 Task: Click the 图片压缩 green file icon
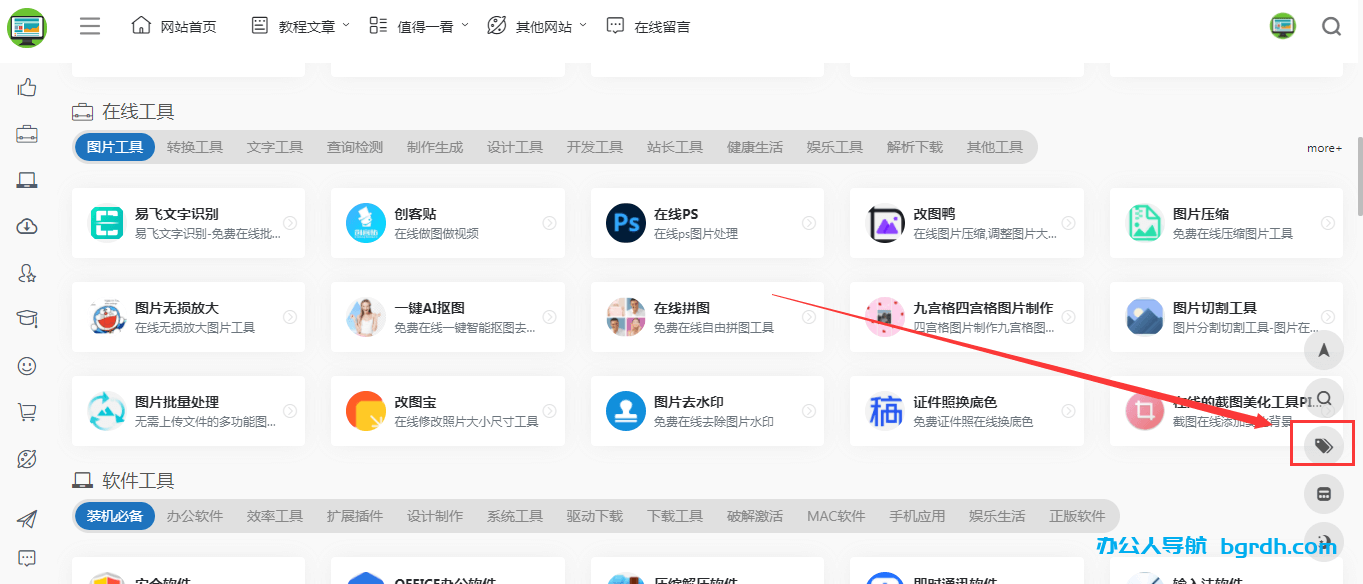coord(1145,222)
